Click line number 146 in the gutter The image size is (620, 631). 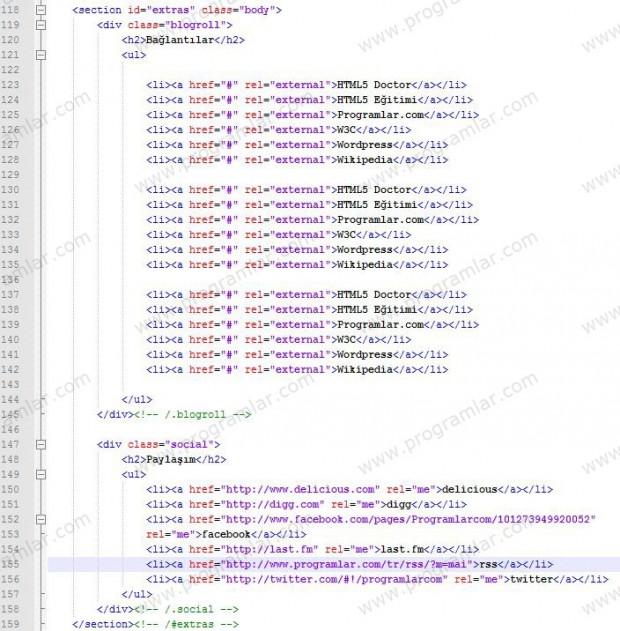pyautogui.click(x=10, y=429)
